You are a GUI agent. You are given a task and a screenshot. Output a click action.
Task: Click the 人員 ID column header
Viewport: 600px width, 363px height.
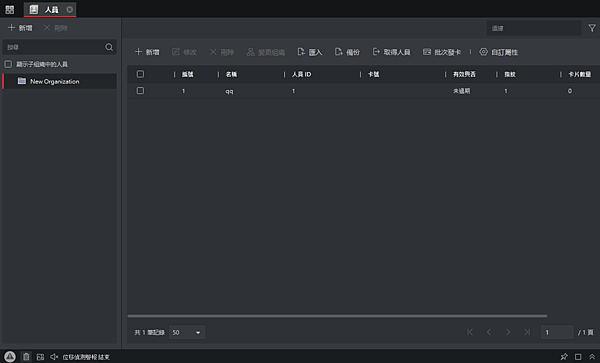(302, 74)
